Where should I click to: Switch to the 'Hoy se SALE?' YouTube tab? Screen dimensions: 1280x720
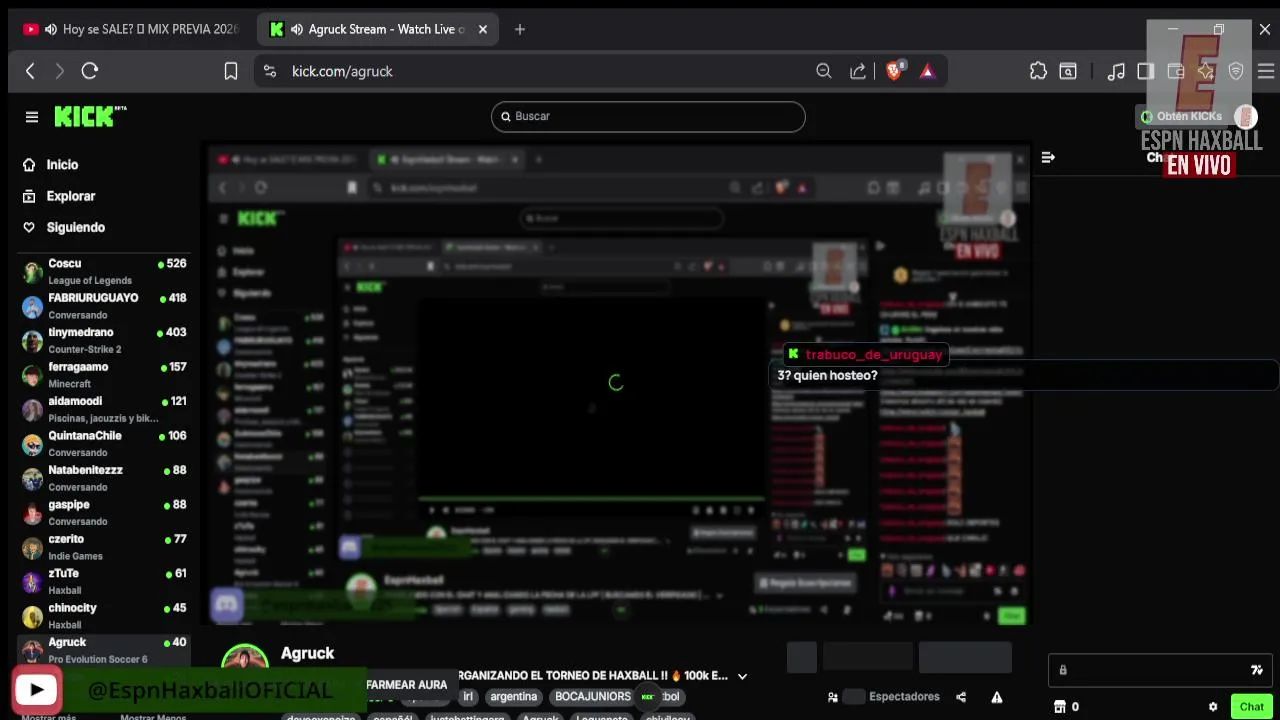coord(131,29)
